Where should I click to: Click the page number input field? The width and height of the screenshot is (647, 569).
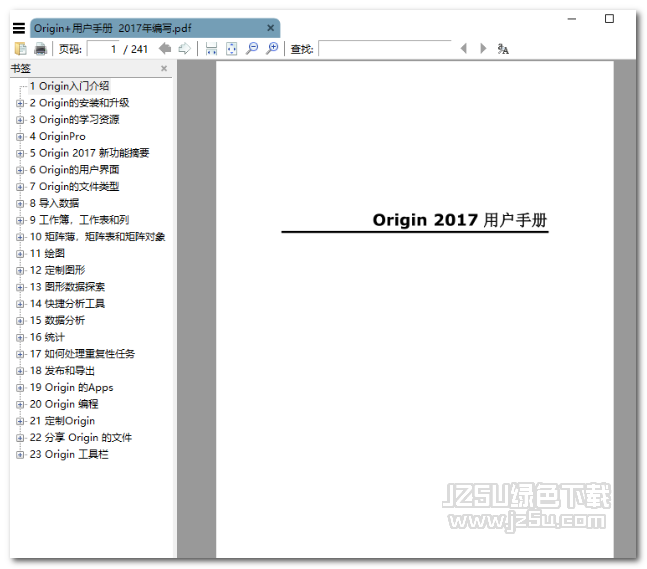tap(103, 49)
